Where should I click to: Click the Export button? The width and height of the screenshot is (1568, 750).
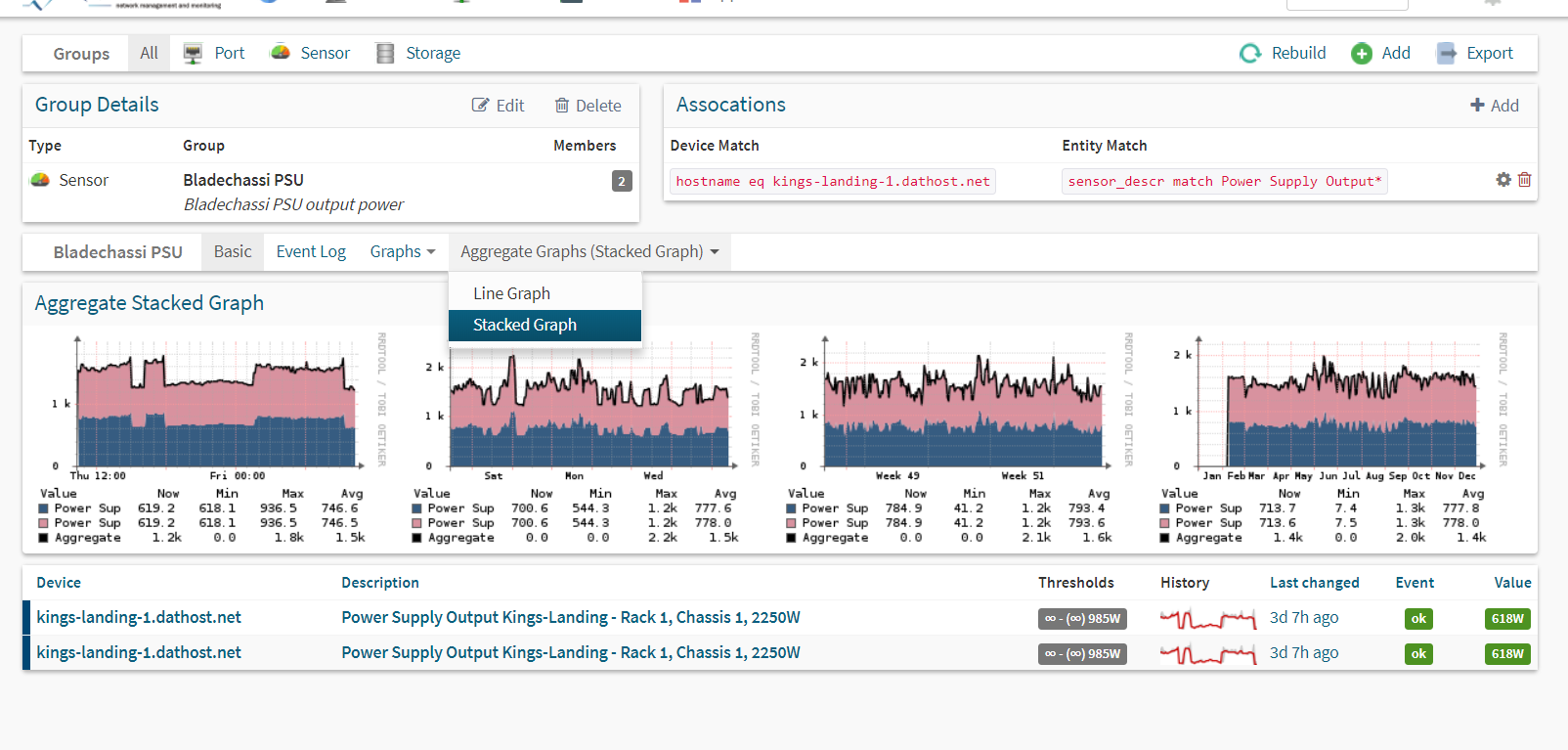[1474, 53]
